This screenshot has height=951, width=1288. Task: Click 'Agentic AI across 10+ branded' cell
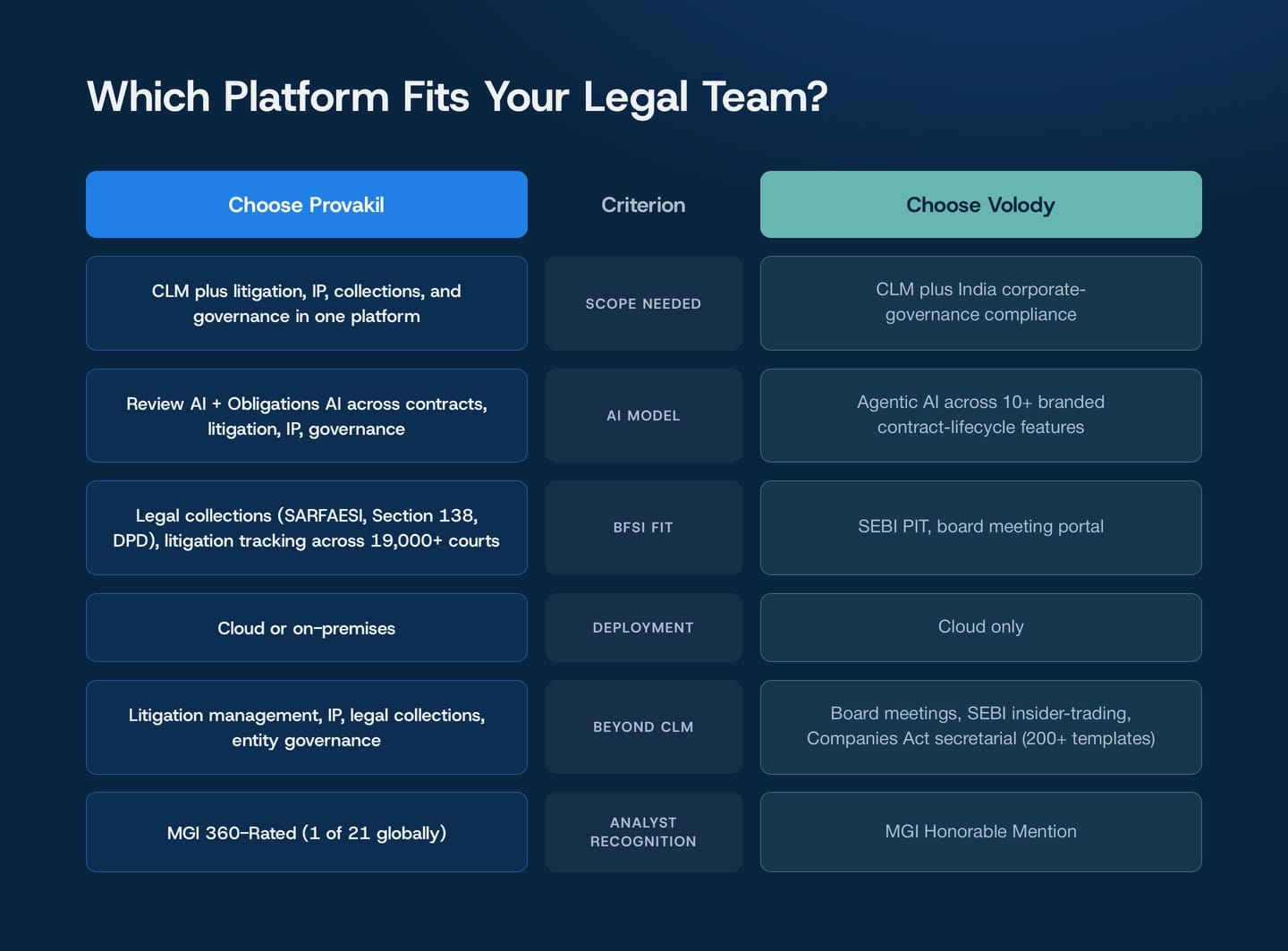coord(981,415)
